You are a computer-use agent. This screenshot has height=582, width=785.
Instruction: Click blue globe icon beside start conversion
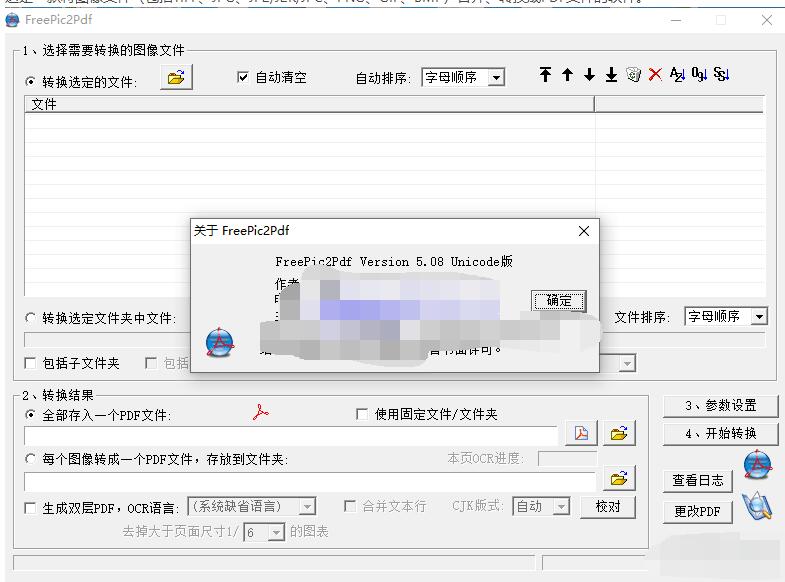click(757, 464)
